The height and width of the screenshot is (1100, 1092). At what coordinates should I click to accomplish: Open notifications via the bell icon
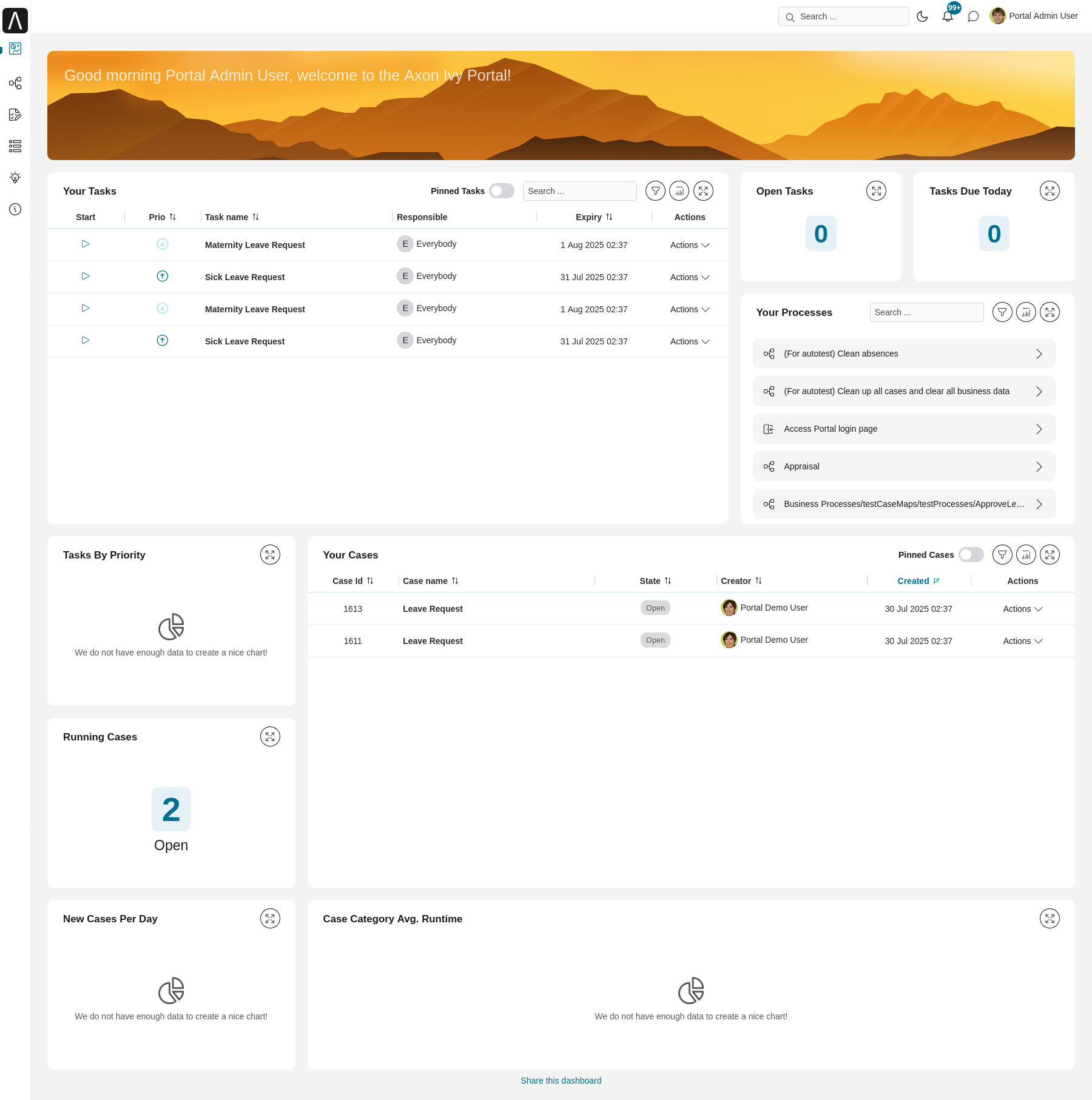(947, 16)
